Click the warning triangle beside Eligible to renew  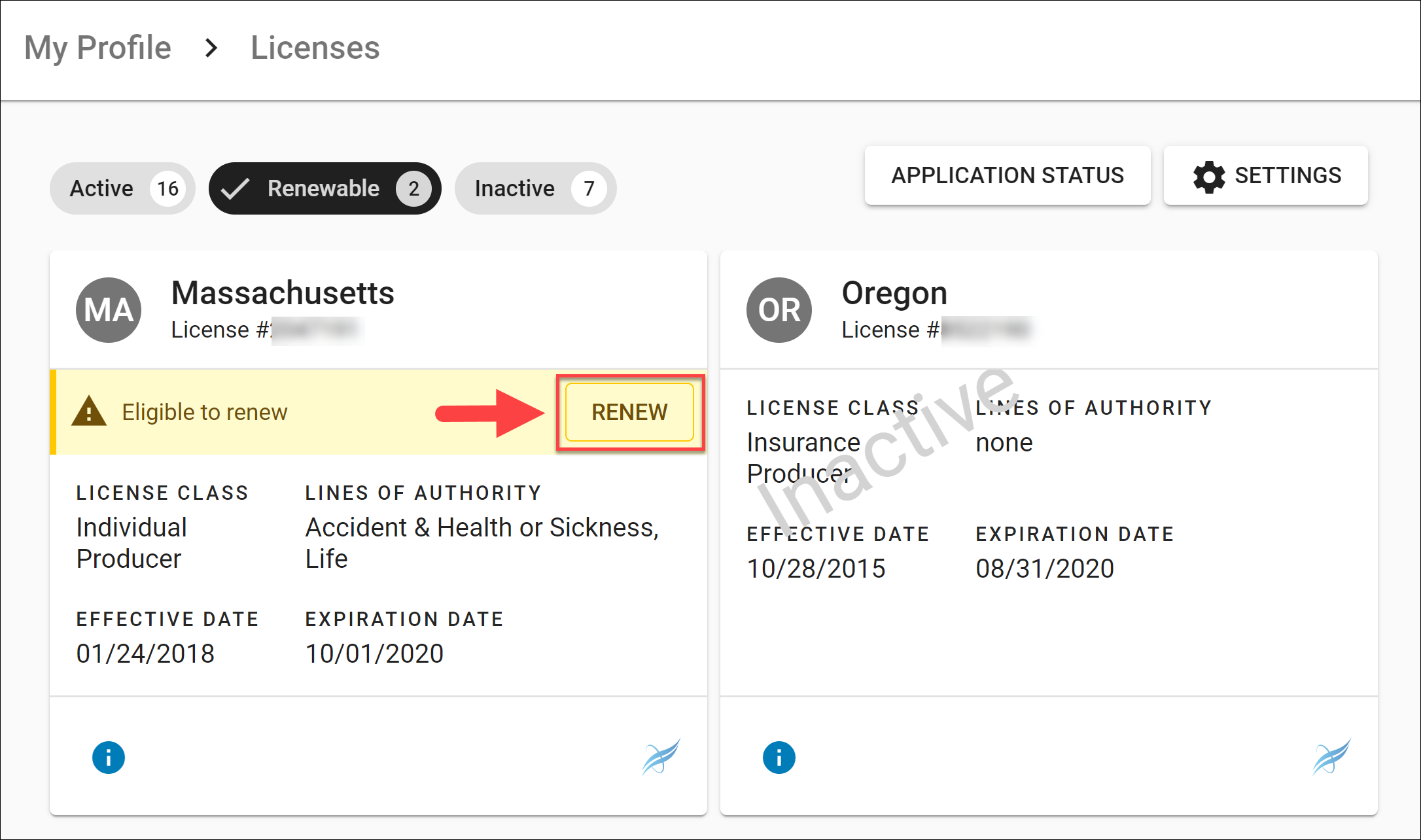pos(89,411)
